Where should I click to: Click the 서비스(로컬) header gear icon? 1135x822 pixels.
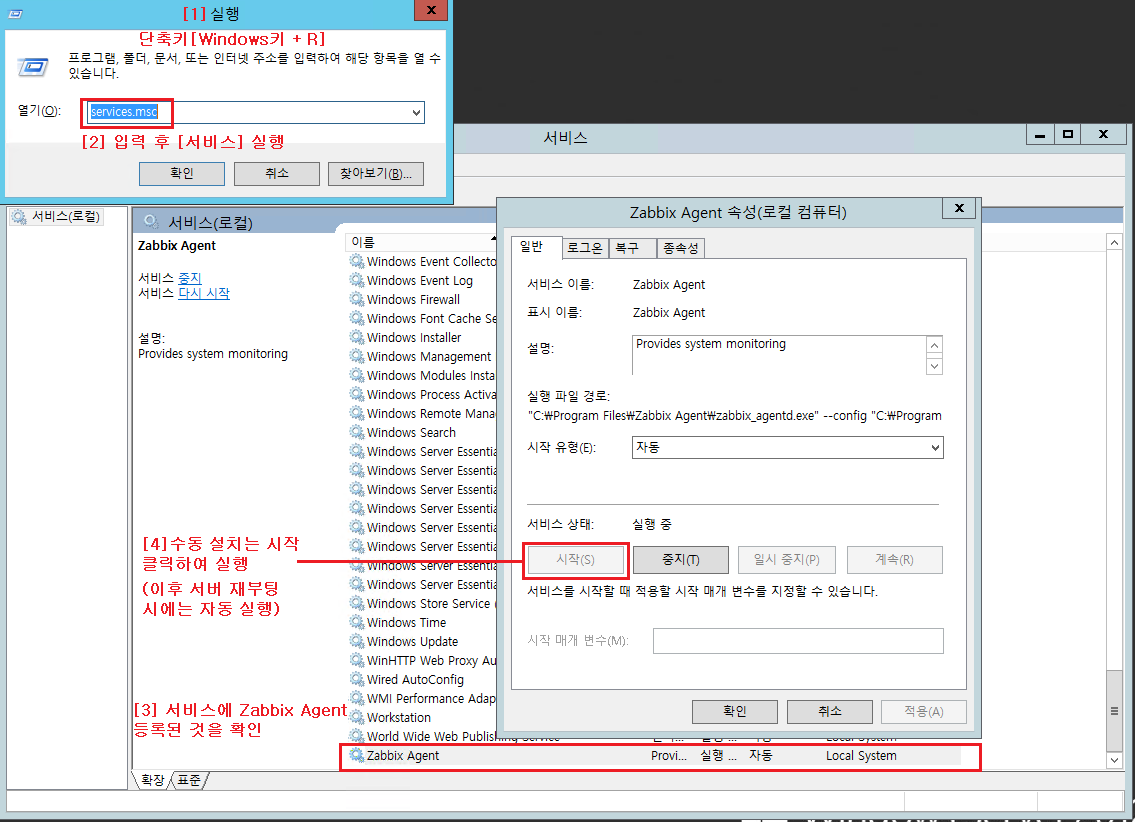pos(151,221)
